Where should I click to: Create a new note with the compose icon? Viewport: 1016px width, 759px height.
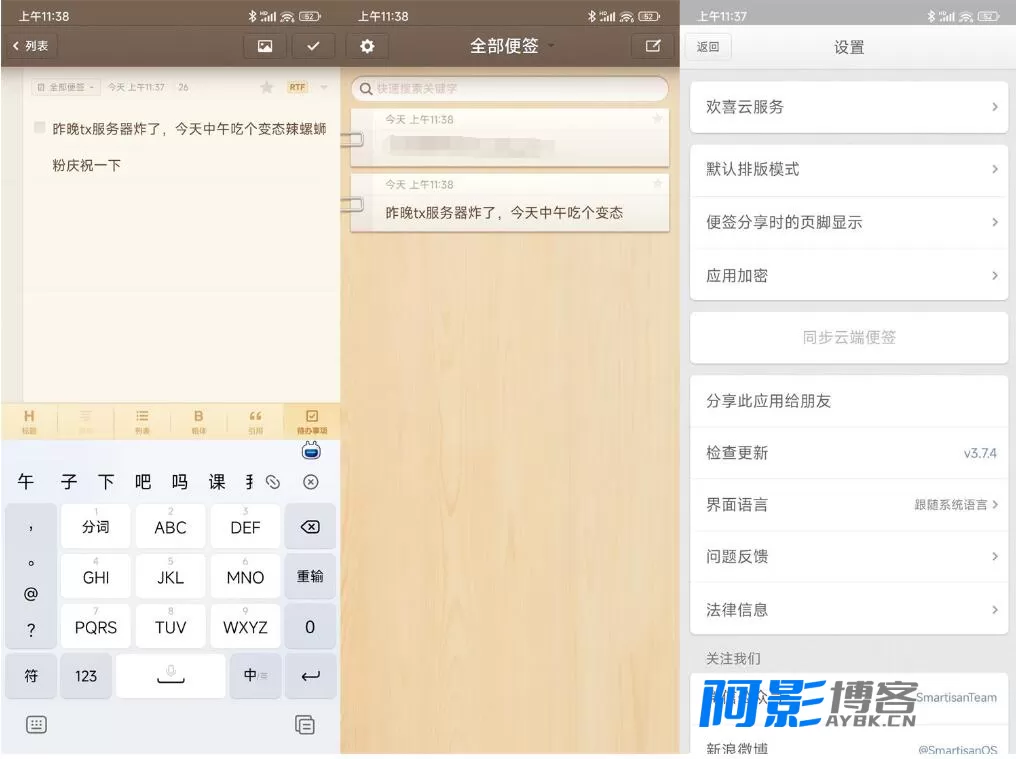click(652, 46)
